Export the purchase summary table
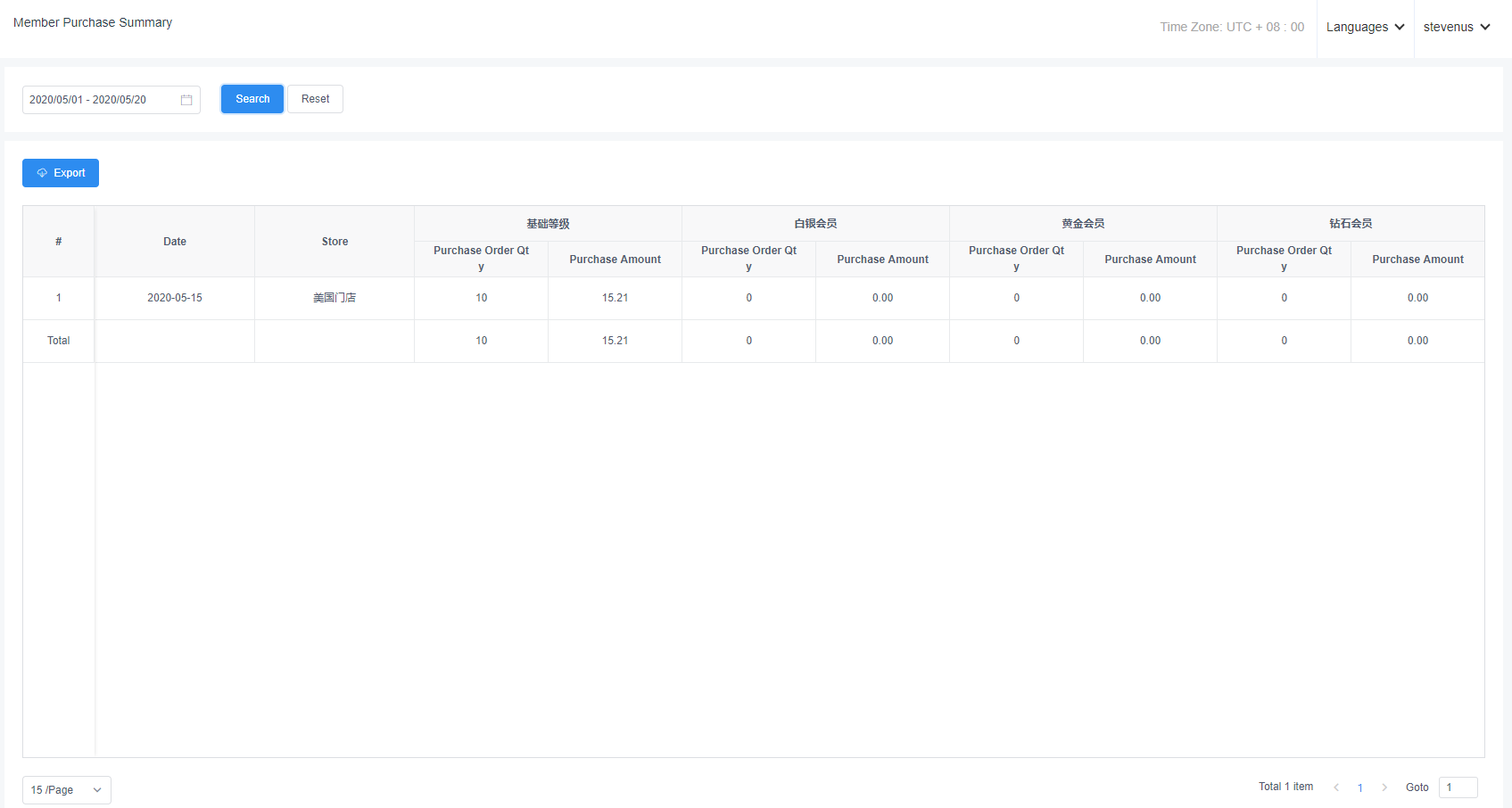This screenshot has width=1512, height=808. [61, 173]
